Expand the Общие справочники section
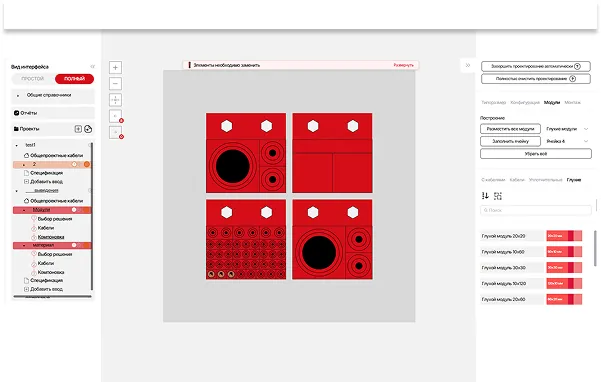The width and height of the screenshot is (601, 382). coord(53,95)
